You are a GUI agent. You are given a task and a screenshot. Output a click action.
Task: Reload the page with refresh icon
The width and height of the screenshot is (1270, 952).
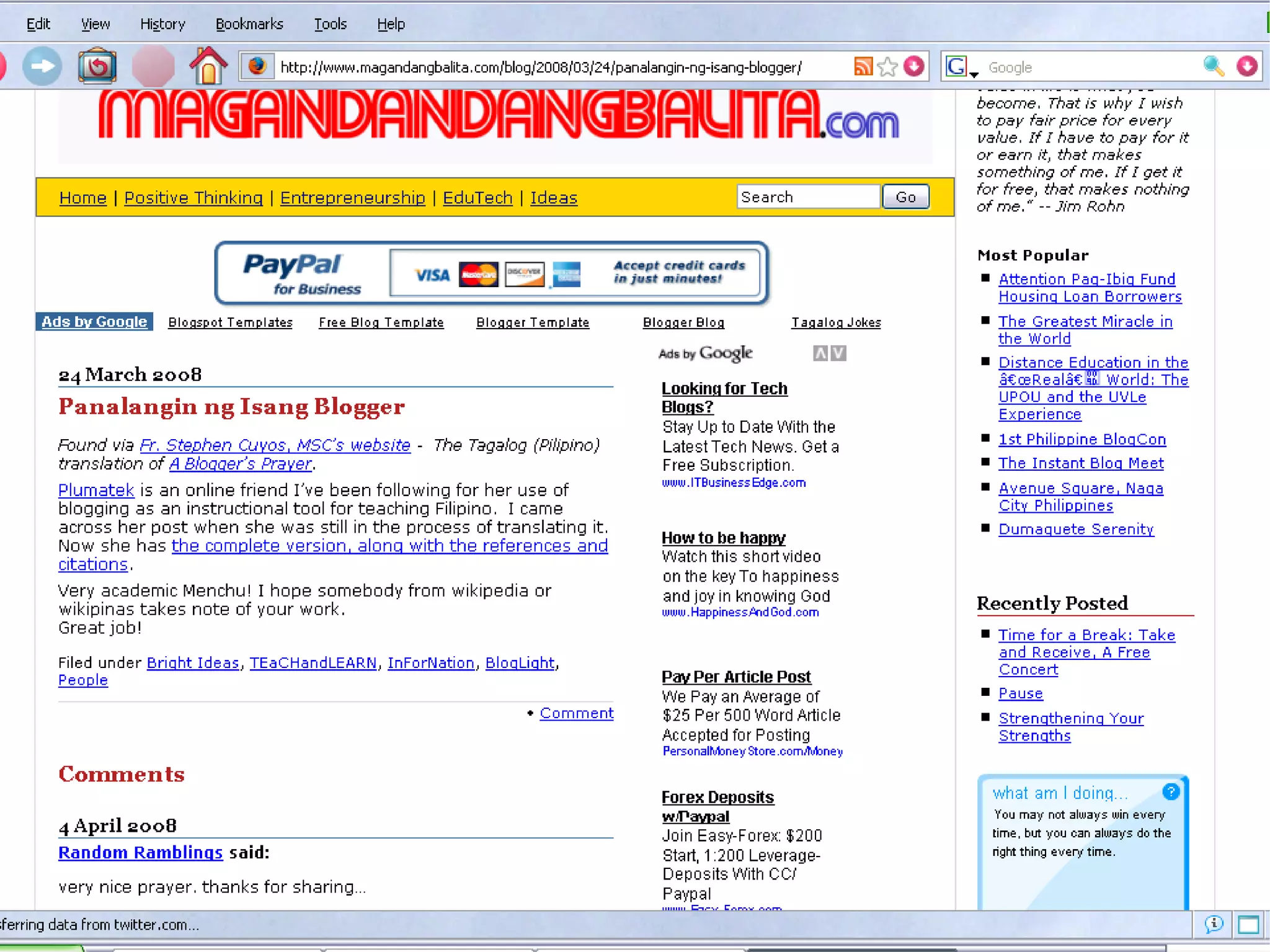click(x=97, y=66)
